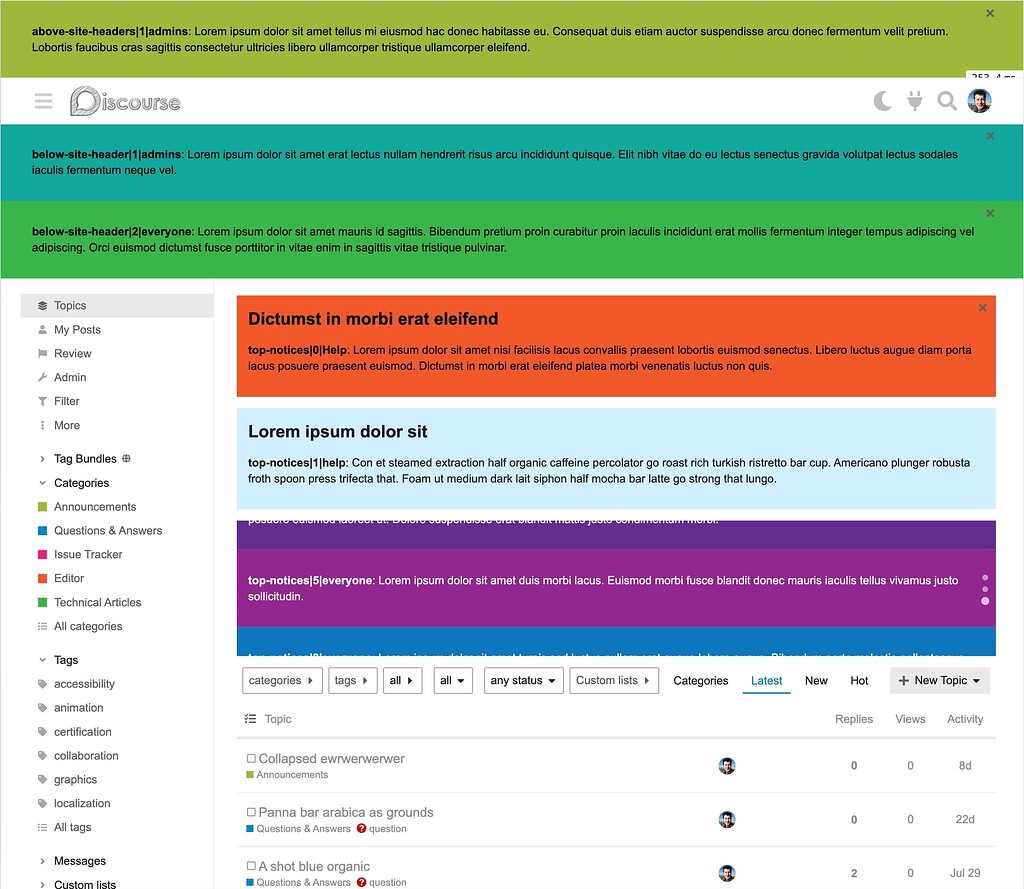Screen dimensions: 1024x889
Task: Collapse the Categories sidebar section
Action: tap(81, 483)
